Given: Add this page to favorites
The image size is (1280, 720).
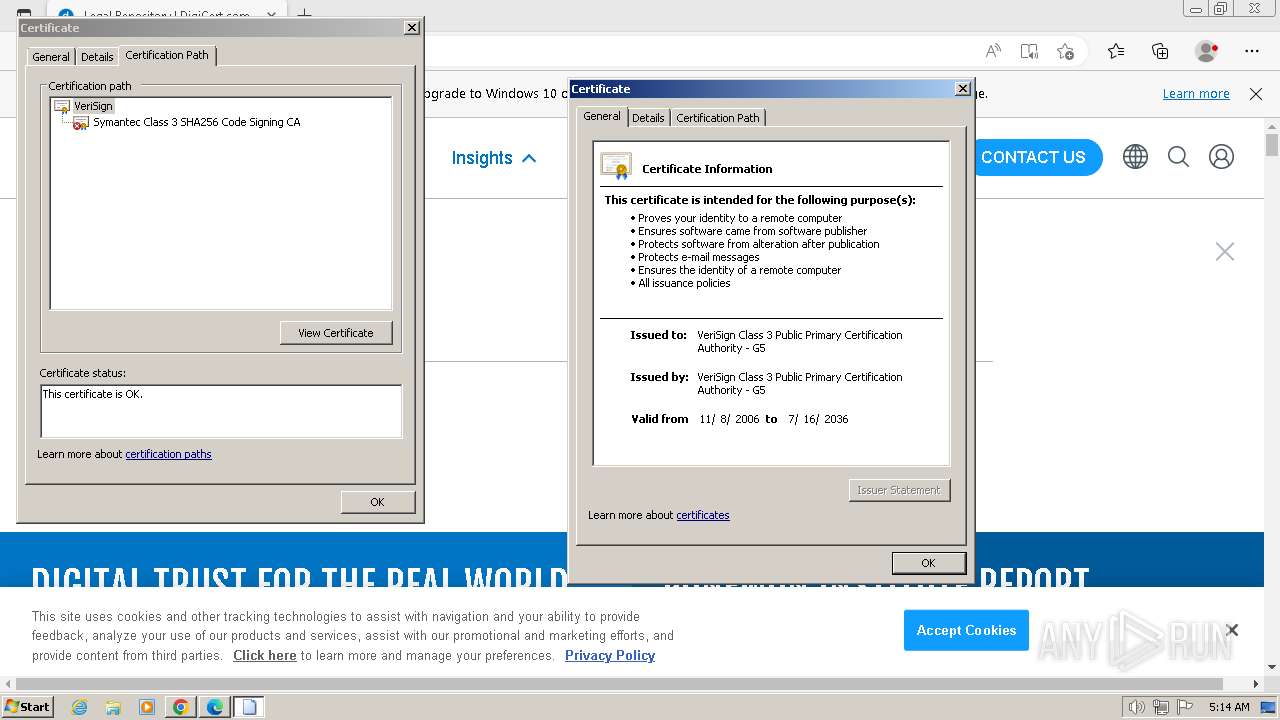Looking at the screenshot, I should 1065,51.
